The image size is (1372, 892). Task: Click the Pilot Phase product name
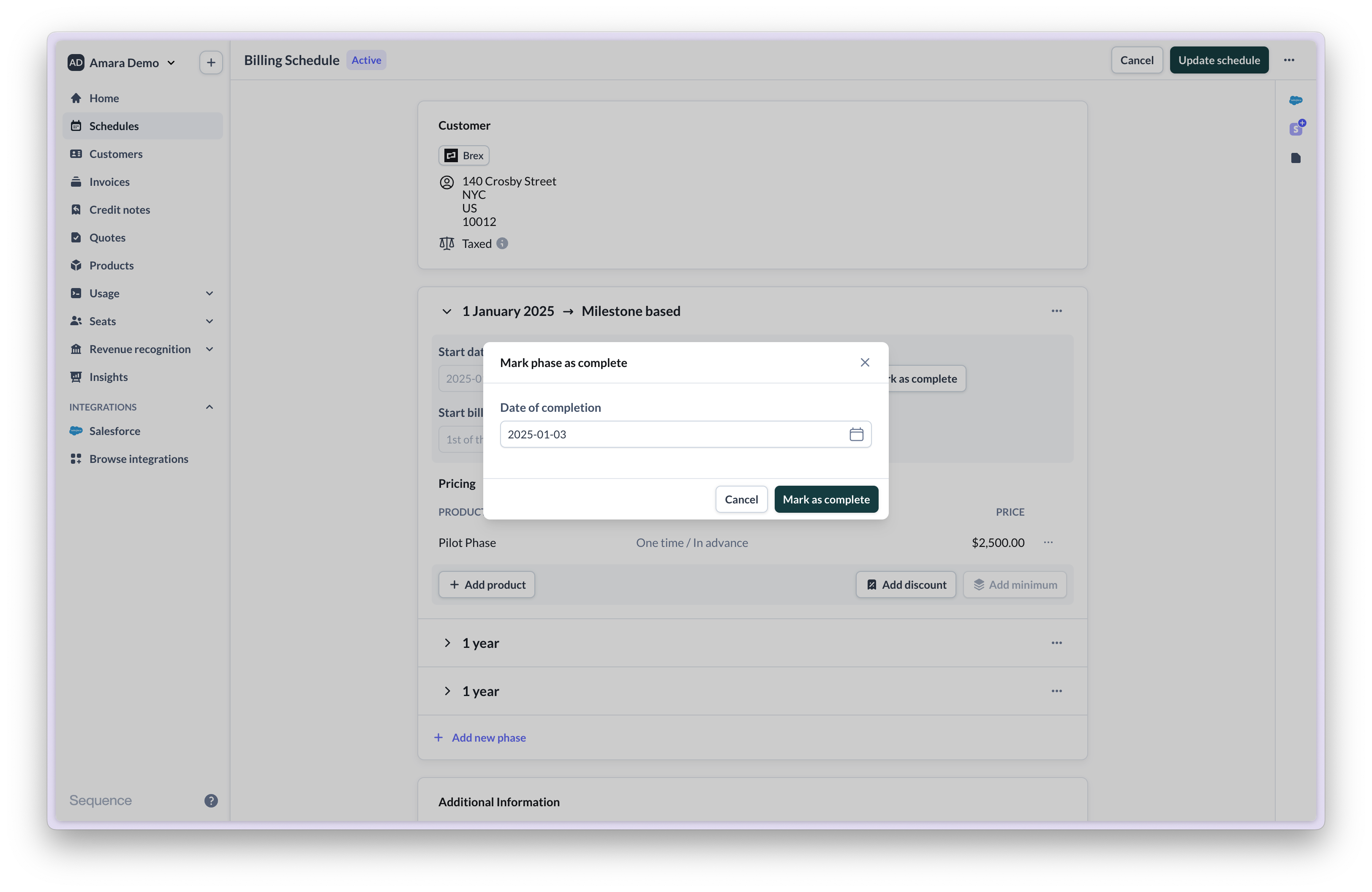point(467,543)
